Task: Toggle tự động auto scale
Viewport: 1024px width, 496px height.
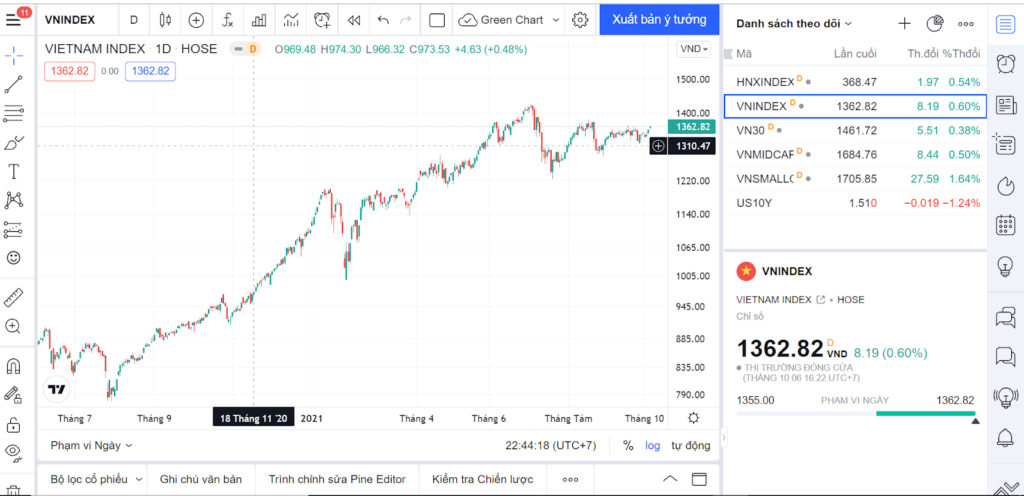Action: pyautogui.click(x=690, y=446)
